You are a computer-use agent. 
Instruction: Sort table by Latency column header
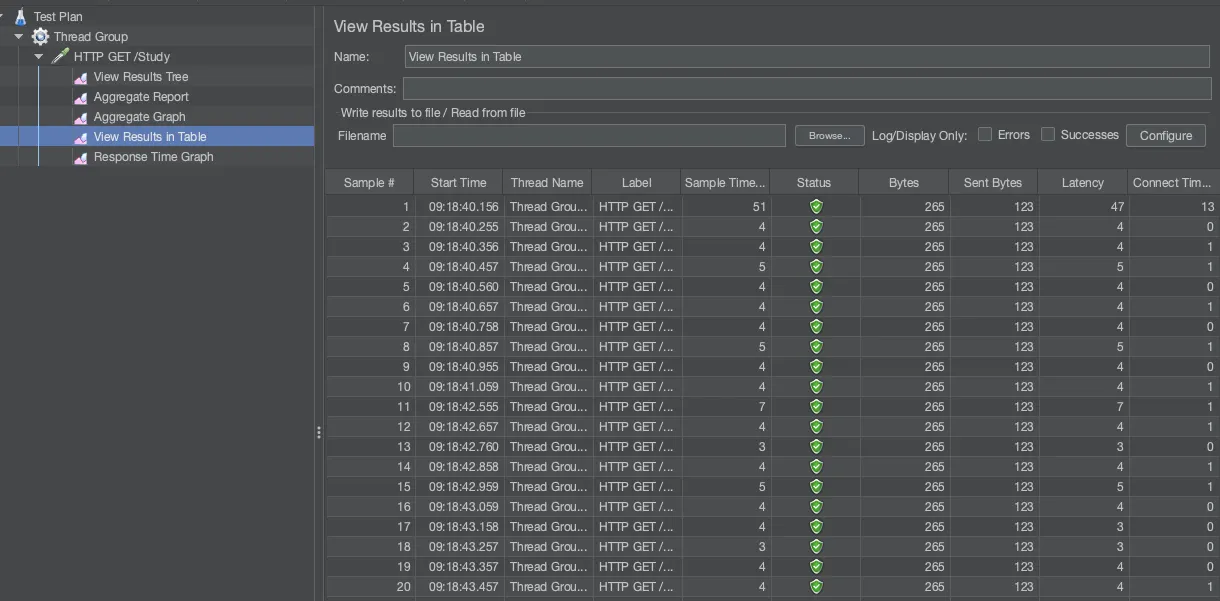pos(1082,182)
